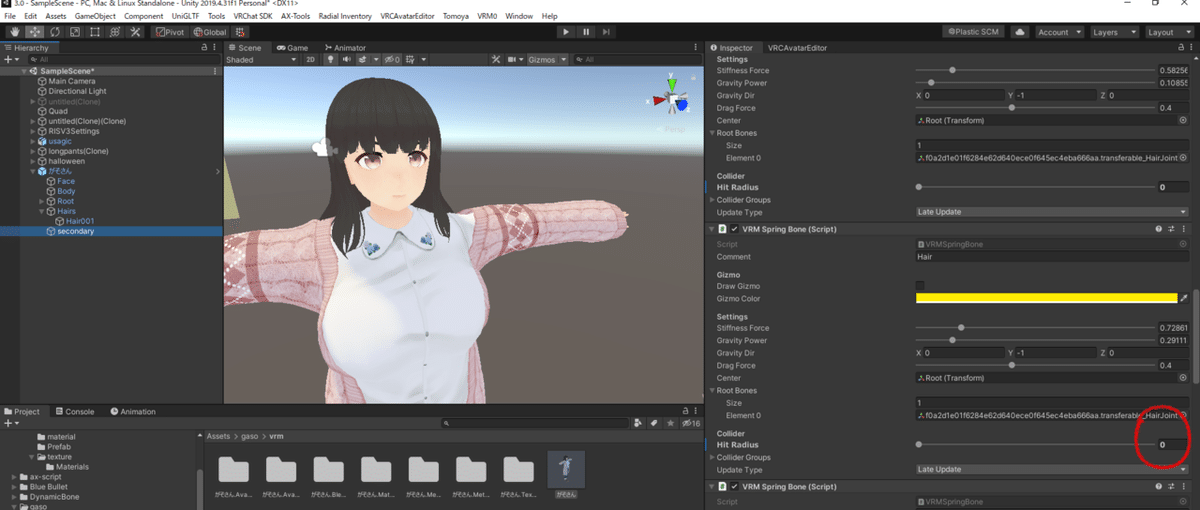The height and width of the screenshot is (510, 1200).
Task: Expand lower Collider Groups foldout
Action: [713, 457]
